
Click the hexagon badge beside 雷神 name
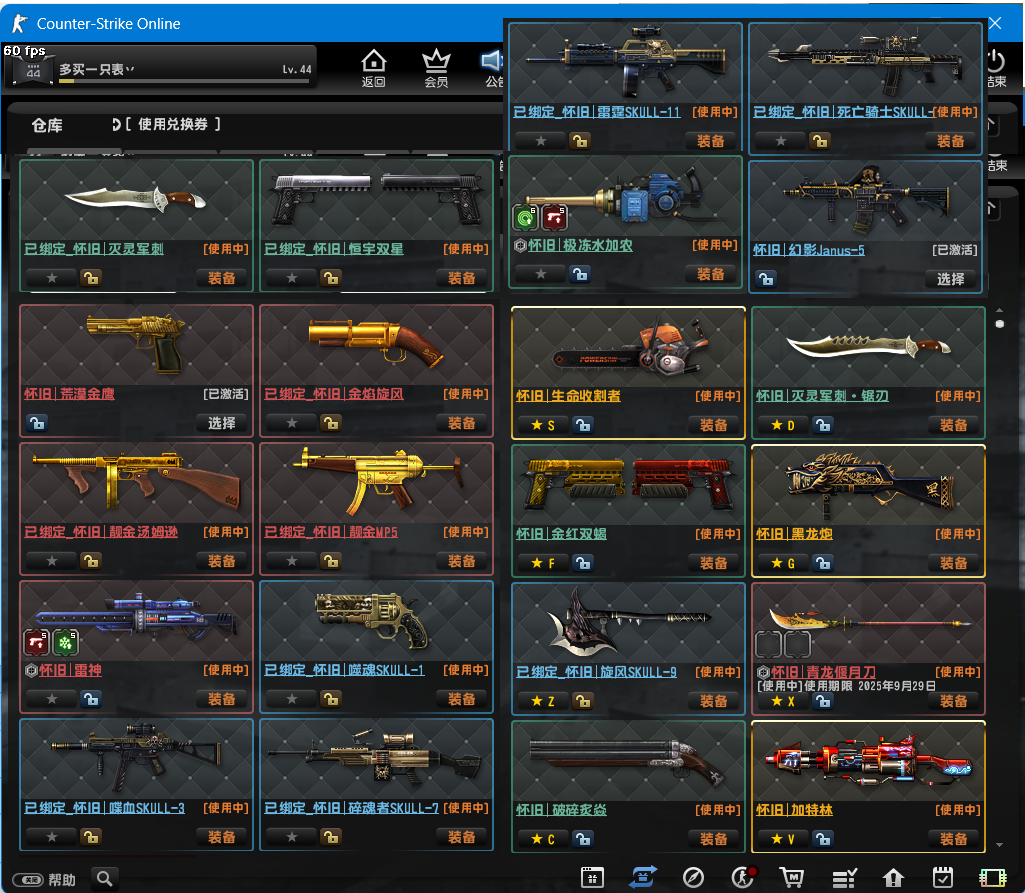(31, 671)
